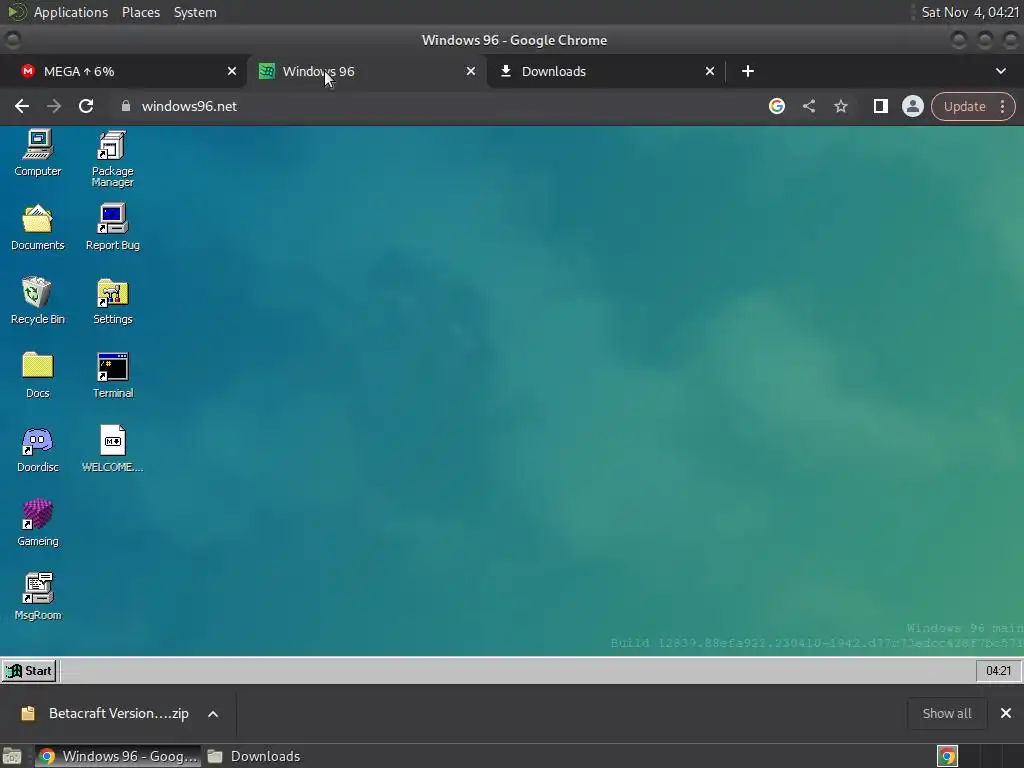Close the downloads shelf

point(1006,713)
